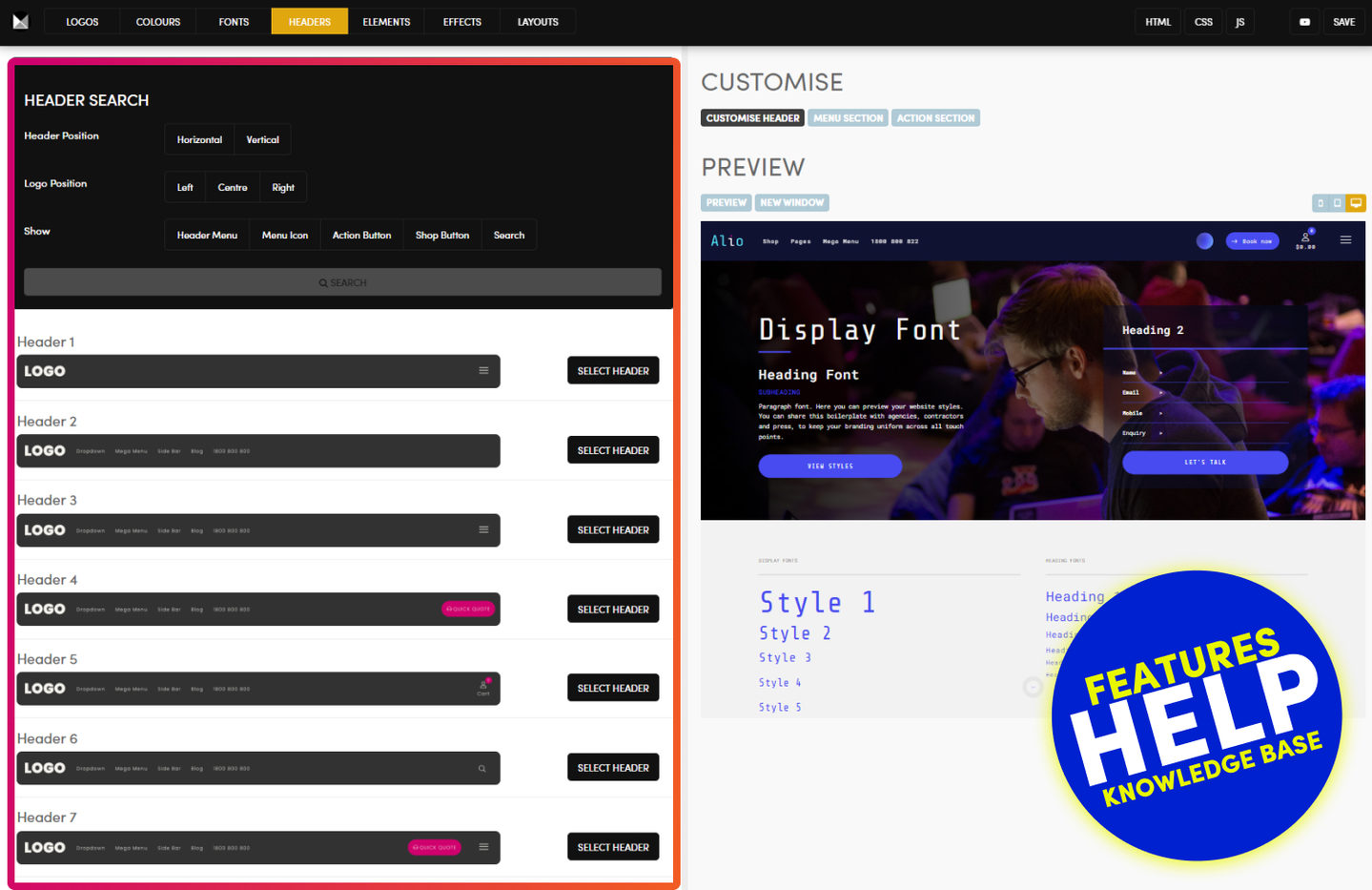Click the app logo in the top-left corner
The height and width of the screenshot is (890, 1372).
20,21
